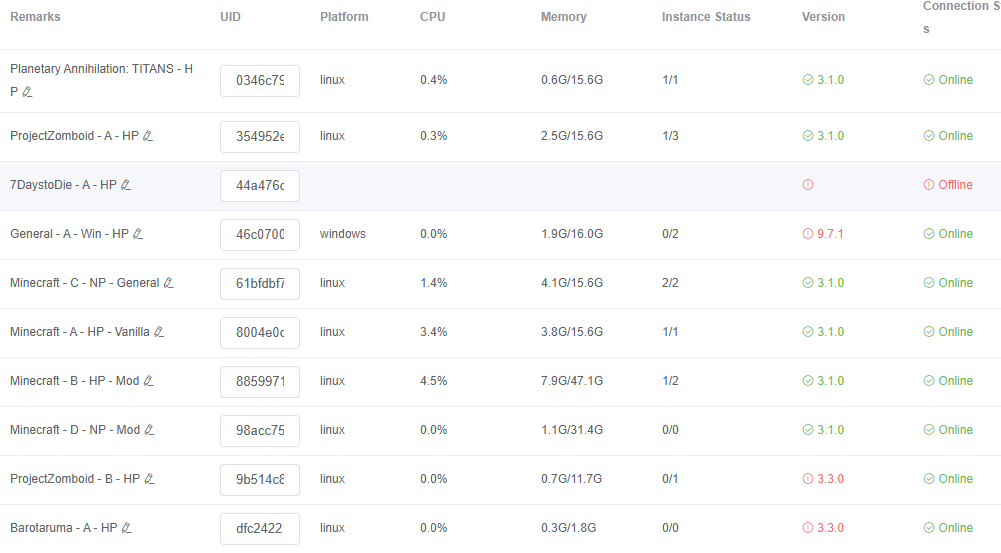The width and height of the screenshot is (1001, 553).
Task: Edit the Minecraft - B - HP - Mod remark
Action: coord(148,381)
